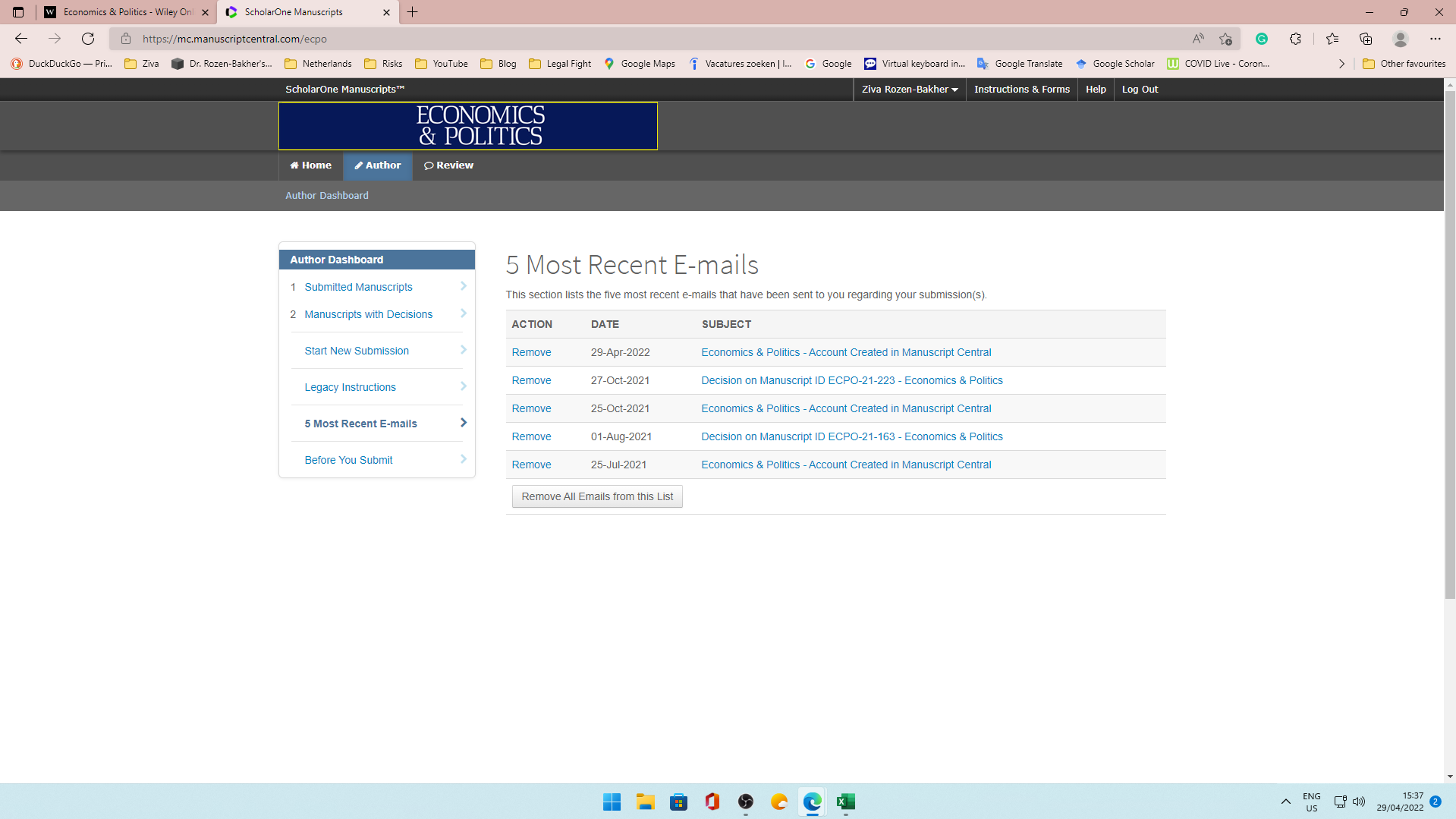Open YouTube bookmarks folder
Viewport: 1456px width, 819px height.
(x=441, y=64)
